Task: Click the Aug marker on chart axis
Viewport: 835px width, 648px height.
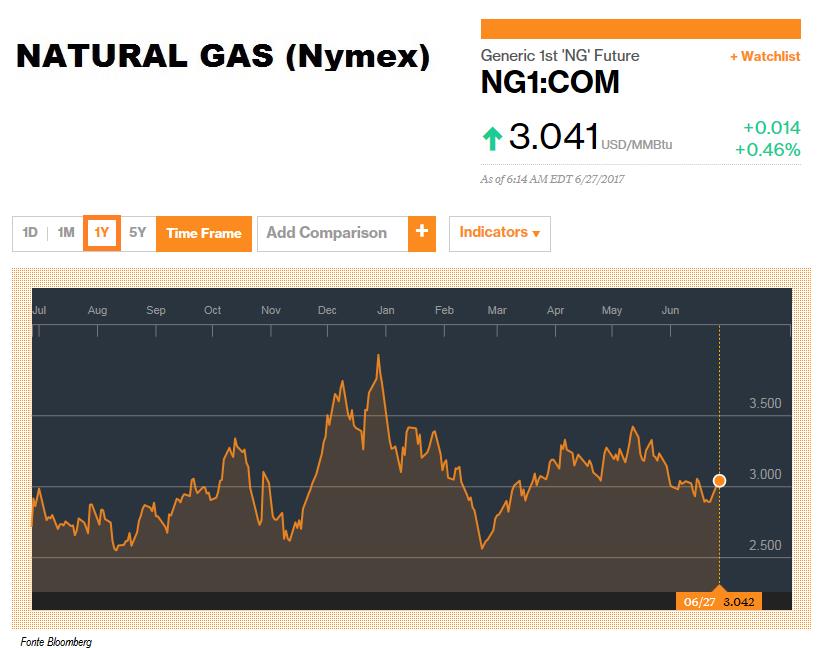Action: pyautogui.click(x=97, y=310)
